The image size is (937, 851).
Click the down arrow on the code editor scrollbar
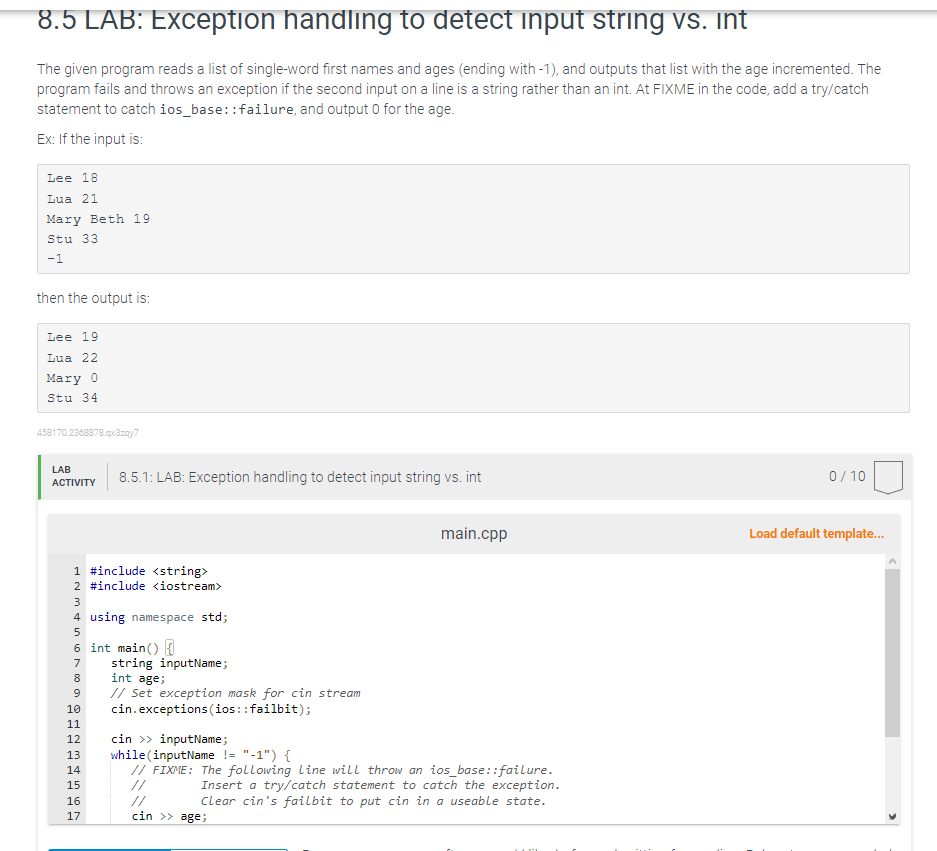(x=891, y=816)
